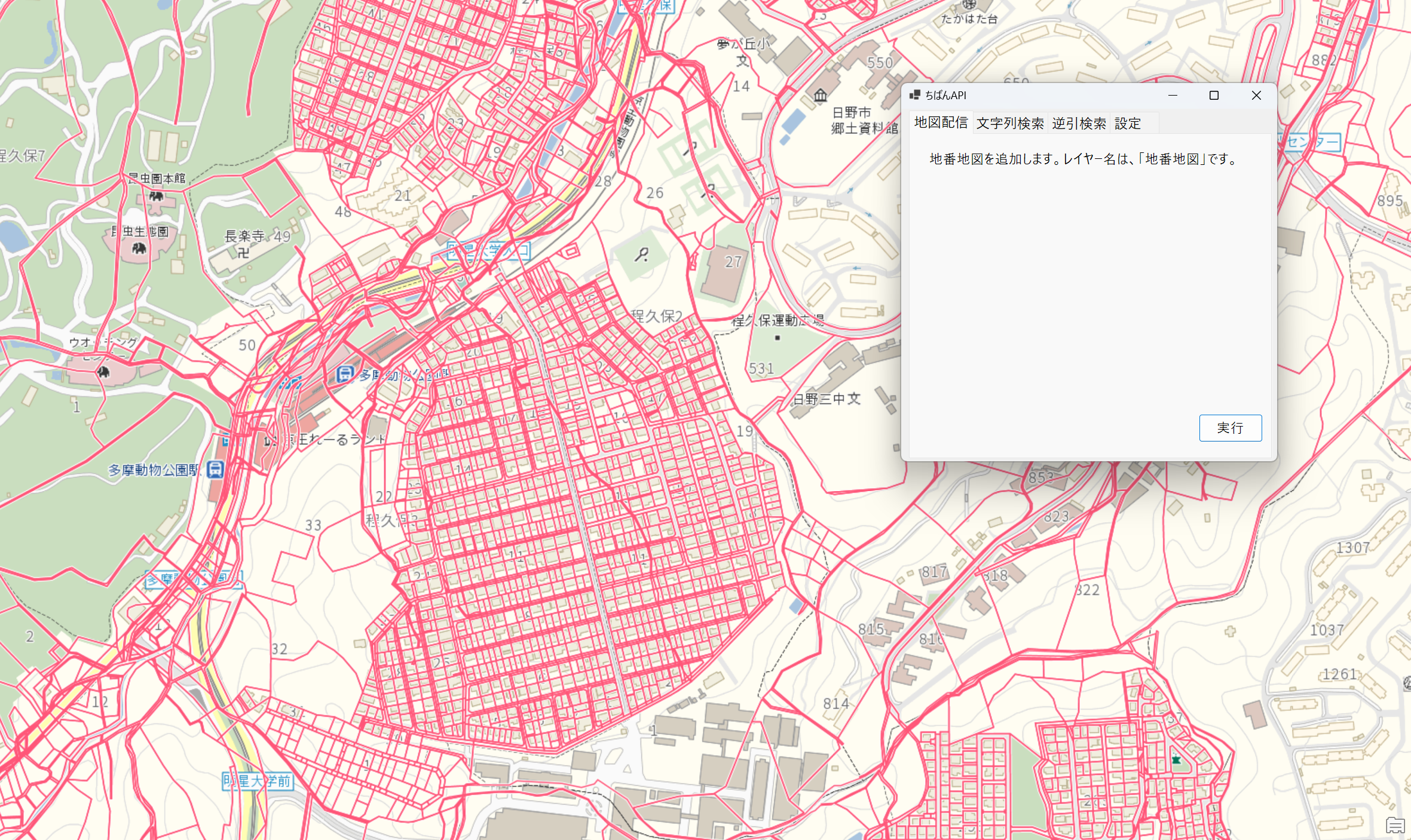Click the temple manji symbol at 長楽寺
The height and width of the screenshot is (840, 1411).
(243, 253)
